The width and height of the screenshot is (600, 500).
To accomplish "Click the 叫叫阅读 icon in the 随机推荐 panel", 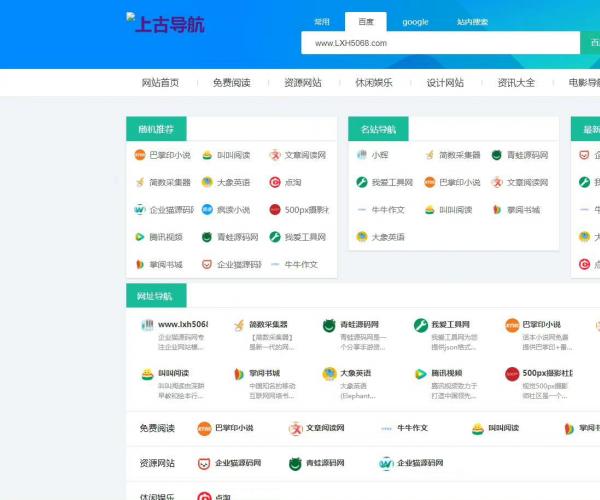I will [207, 155].
